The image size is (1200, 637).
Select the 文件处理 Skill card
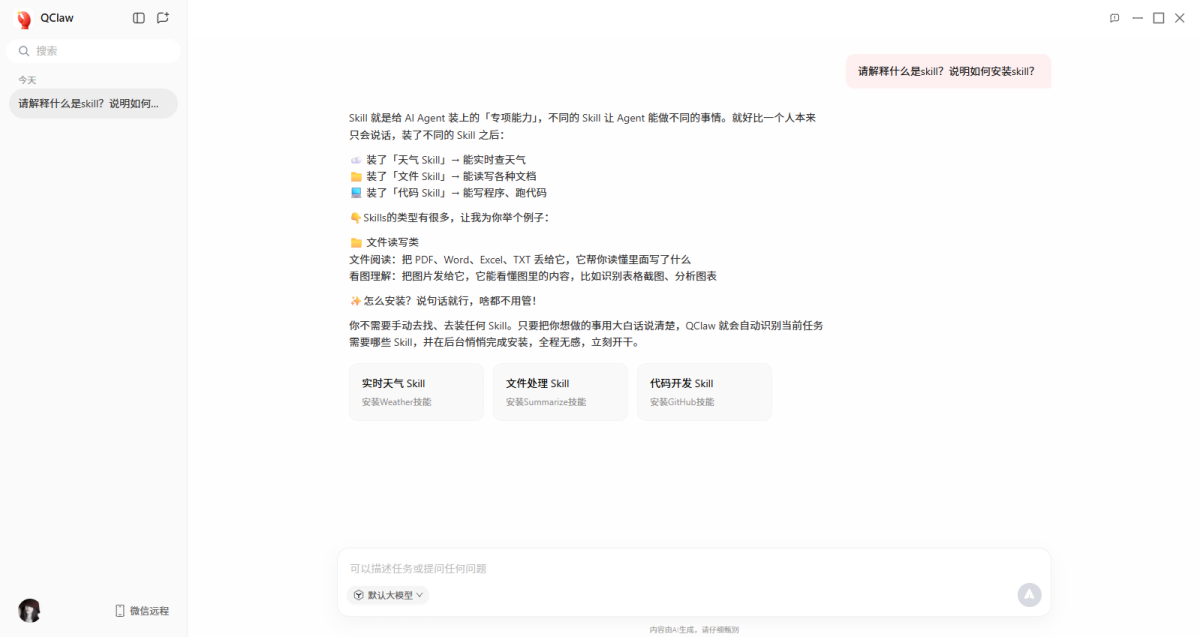(x=560, y=391)
